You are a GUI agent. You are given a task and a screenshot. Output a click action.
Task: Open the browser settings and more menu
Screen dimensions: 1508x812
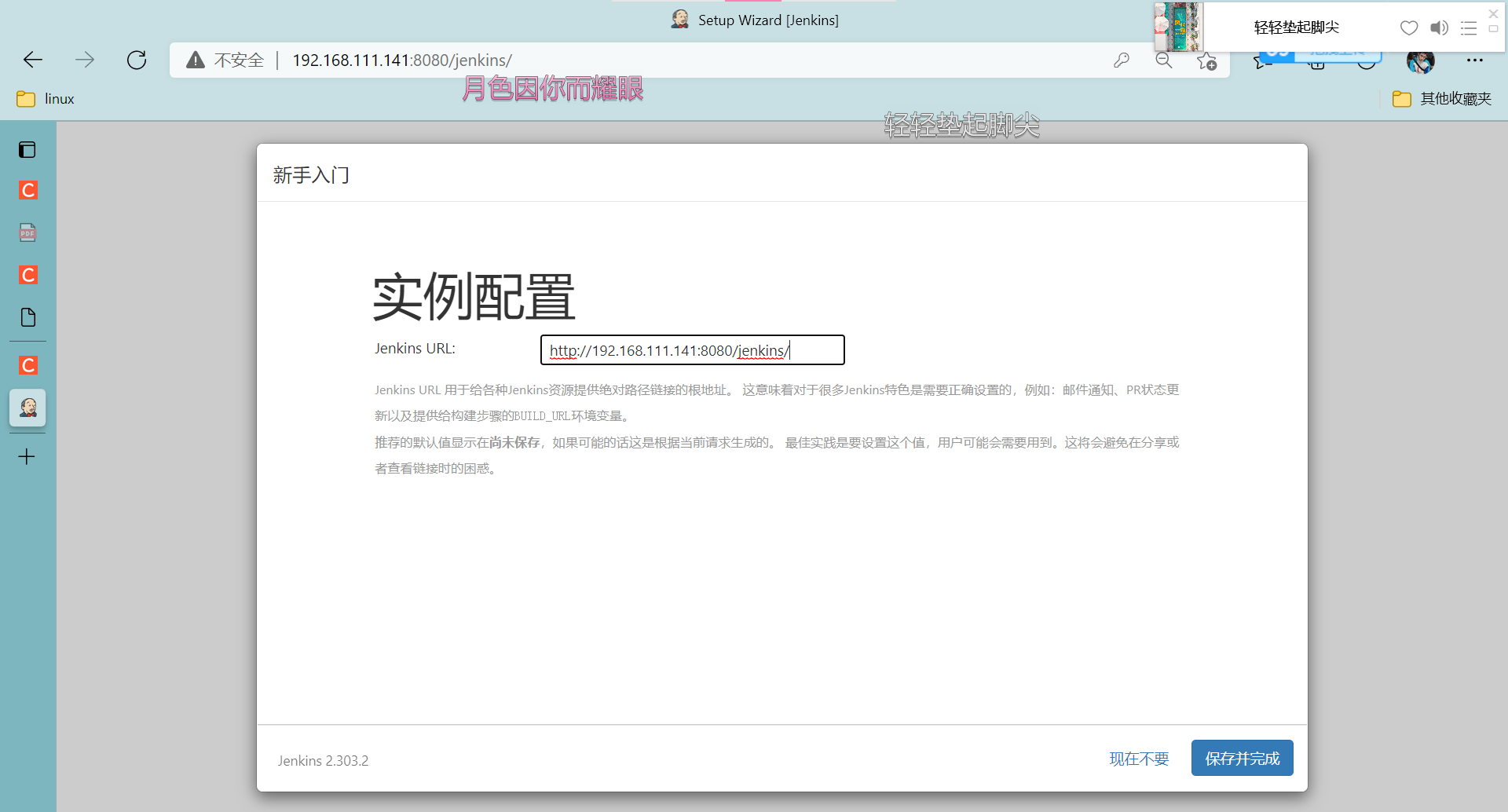pos(1475,60)
